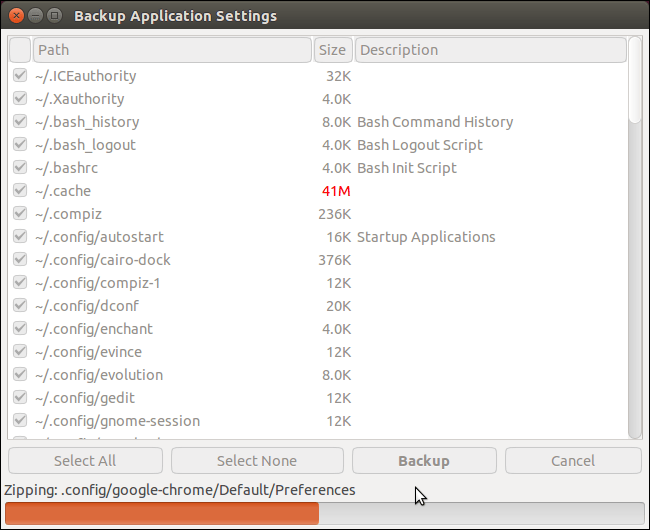Click the vertical scrollbar of the list
Screen dimensions: 650x530
[635, 250]
